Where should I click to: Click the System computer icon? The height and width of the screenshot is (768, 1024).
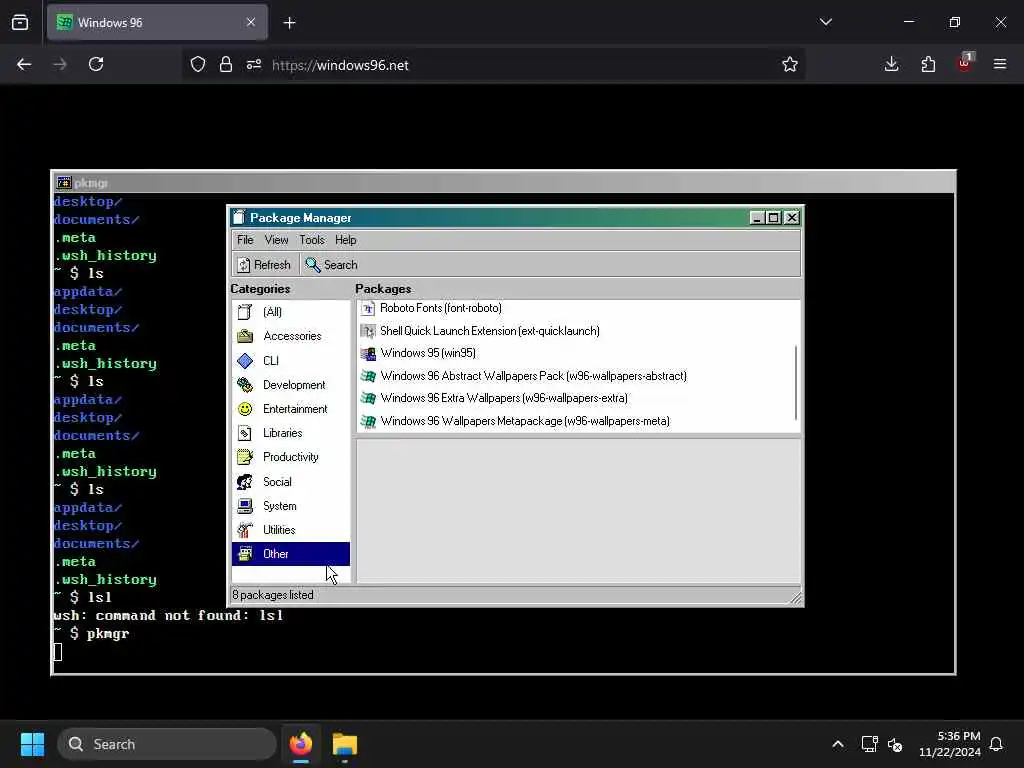click(245, 506)
